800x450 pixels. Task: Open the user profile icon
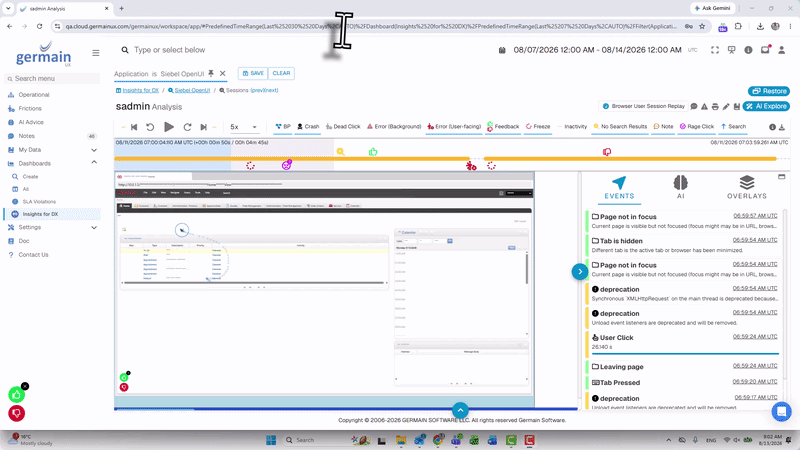point(782,50)
